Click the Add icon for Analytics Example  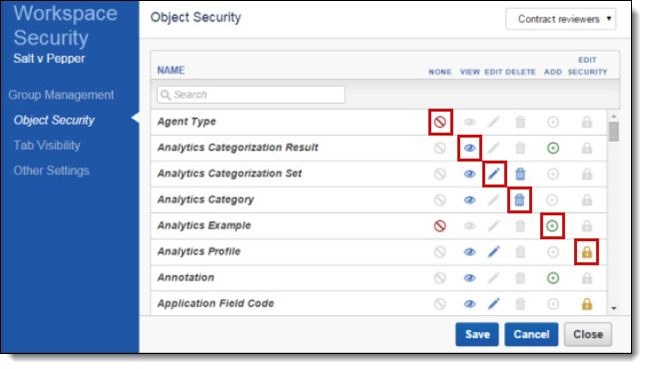(552, 226)
